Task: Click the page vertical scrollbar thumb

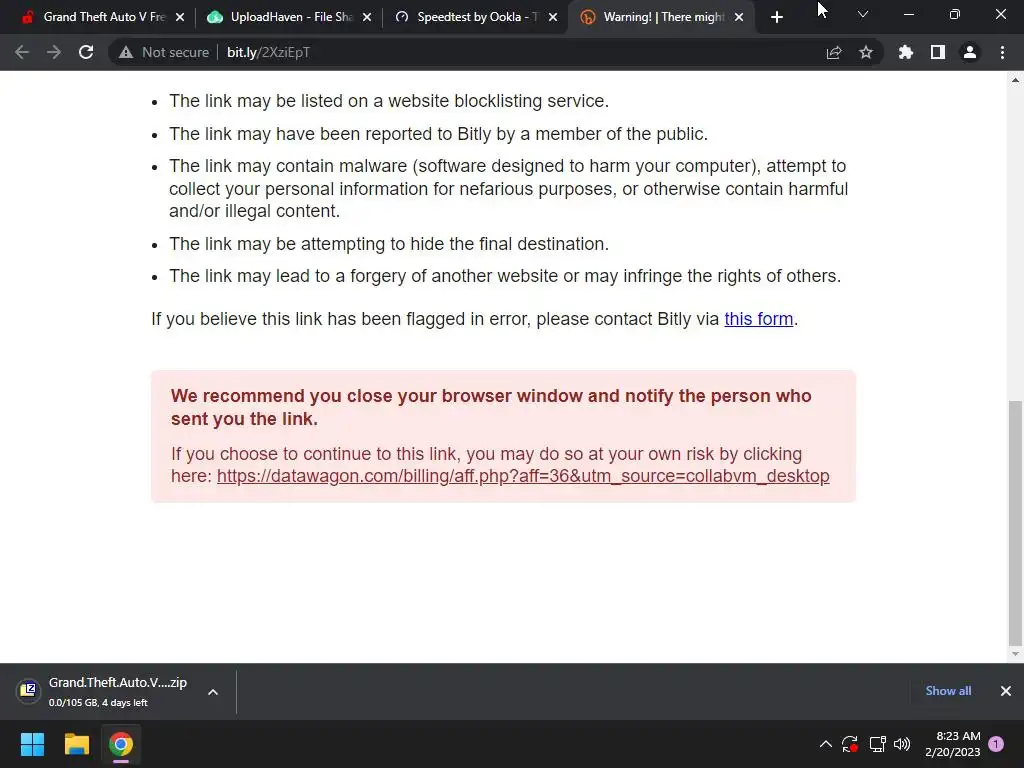Action: [x=1016, y=522]
